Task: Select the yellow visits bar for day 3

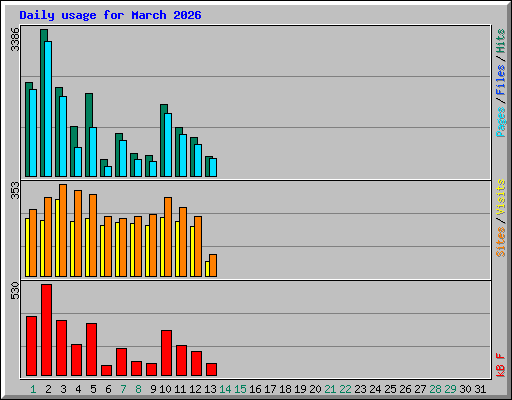Action: 57,238
